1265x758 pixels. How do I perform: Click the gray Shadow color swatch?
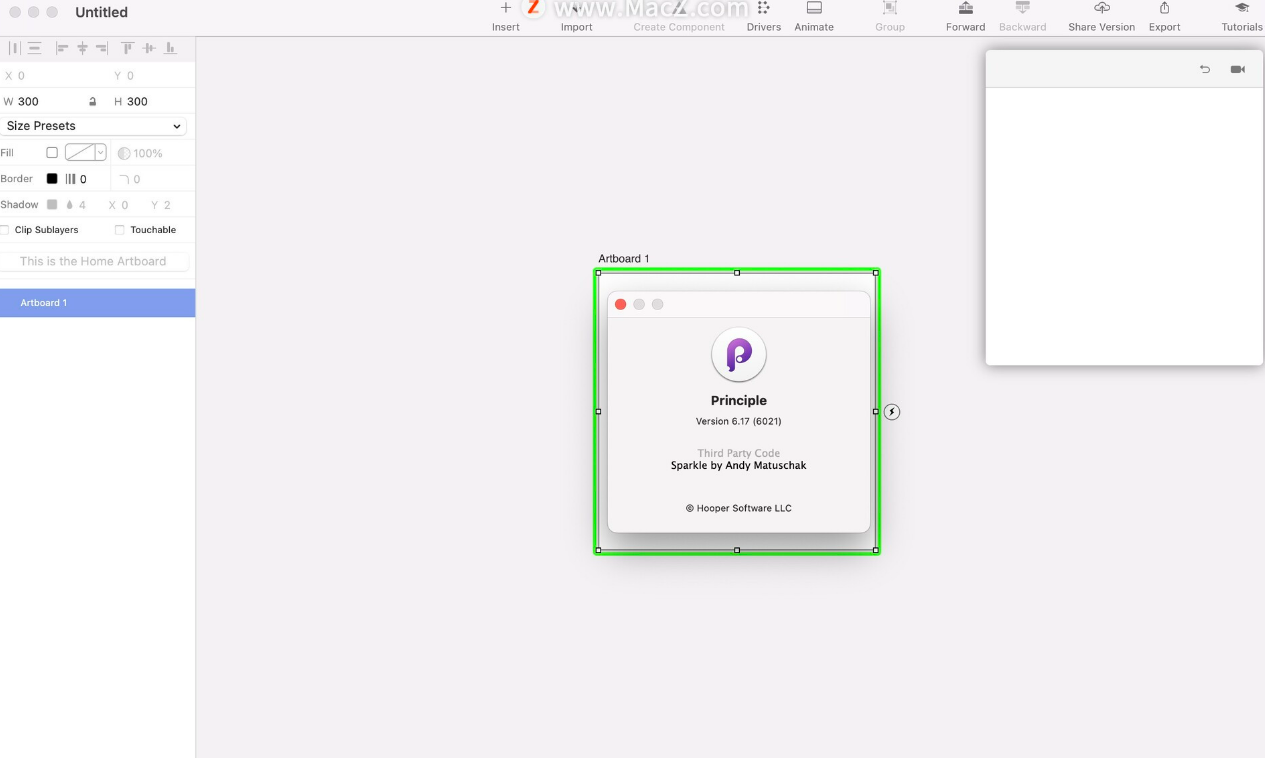pos(52,205)
